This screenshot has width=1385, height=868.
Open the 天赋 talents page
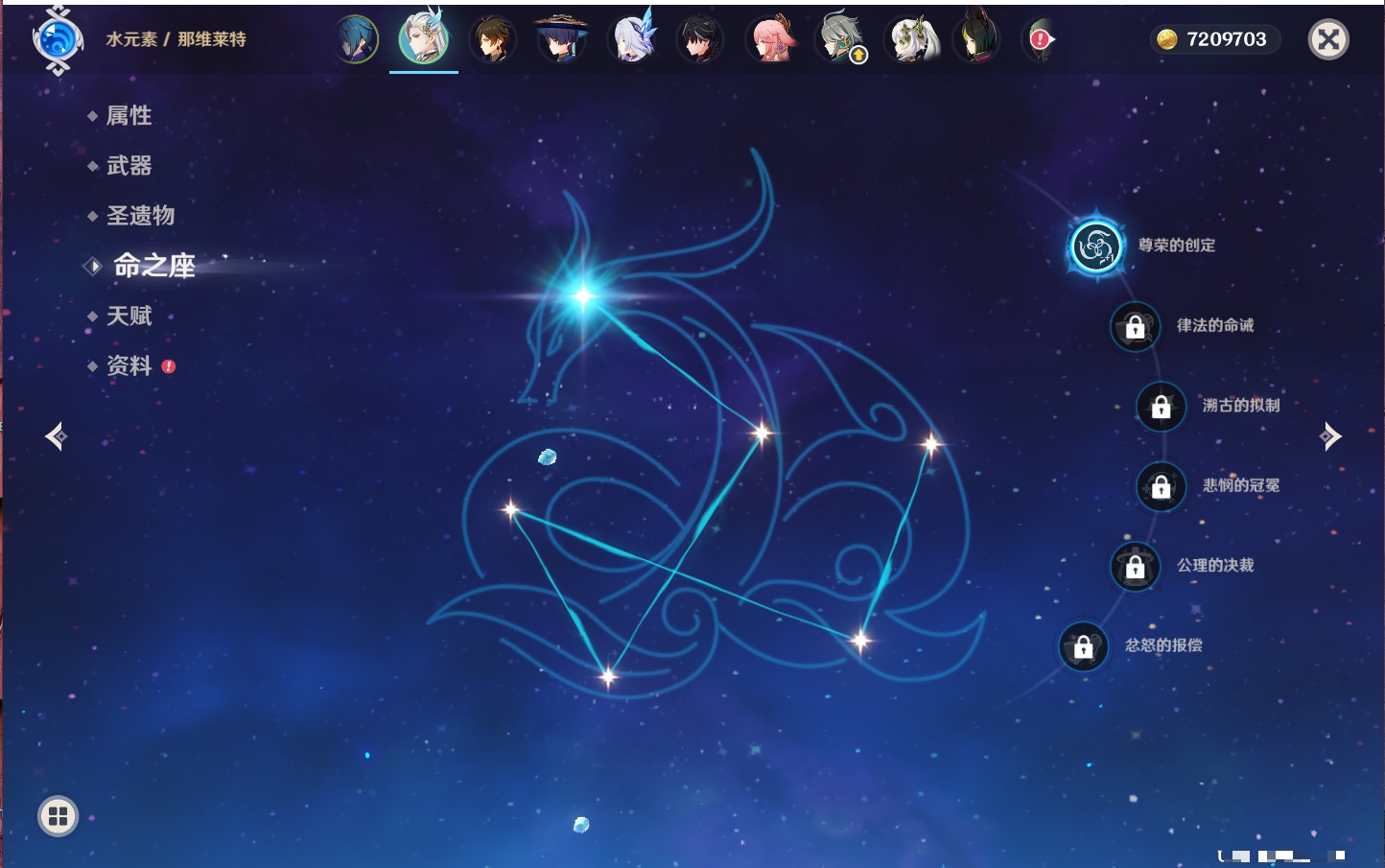129,316
